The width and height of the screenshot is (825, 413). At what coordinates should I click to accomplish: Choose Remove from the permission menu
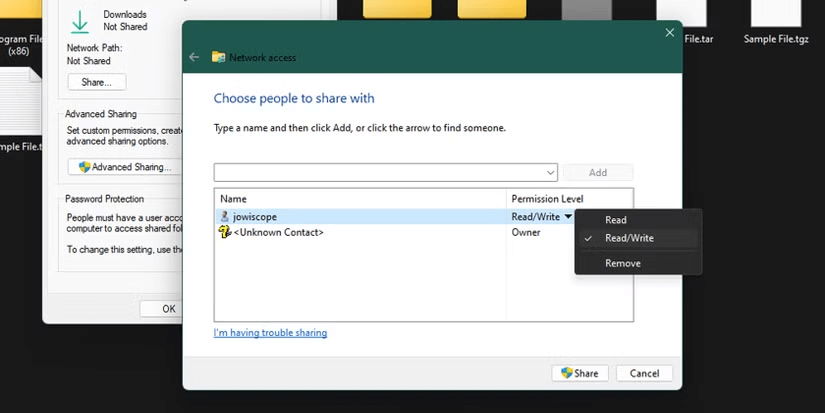[623, 264]
